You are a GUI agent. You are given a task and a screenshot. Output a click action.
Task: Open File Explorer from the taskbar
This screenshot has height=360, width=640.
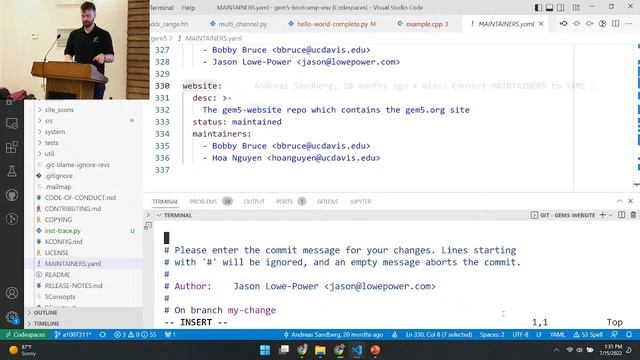click(x=320, y=350)
